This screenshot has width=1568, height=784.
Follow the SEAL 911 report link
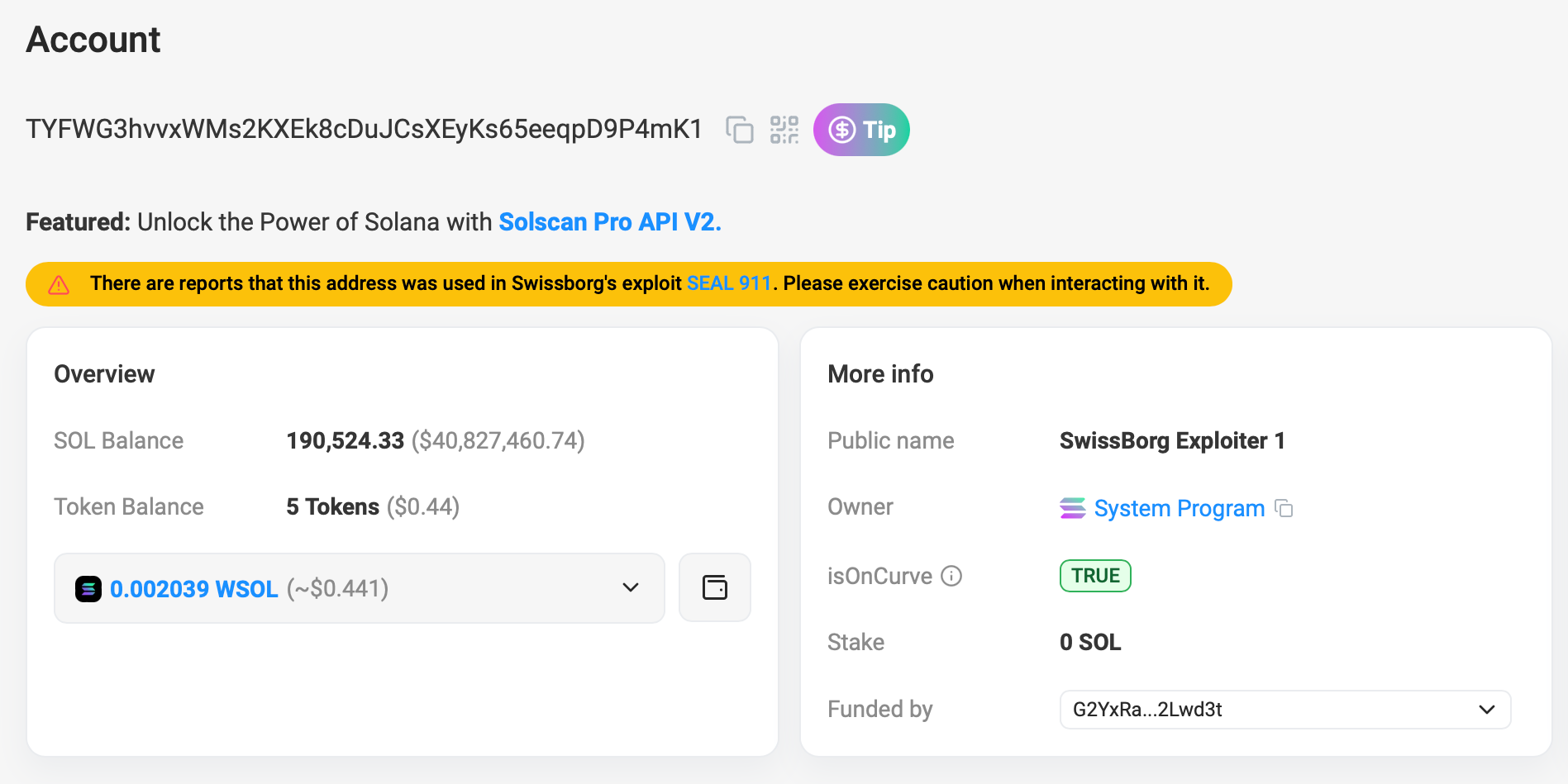(x=730, y=283)
